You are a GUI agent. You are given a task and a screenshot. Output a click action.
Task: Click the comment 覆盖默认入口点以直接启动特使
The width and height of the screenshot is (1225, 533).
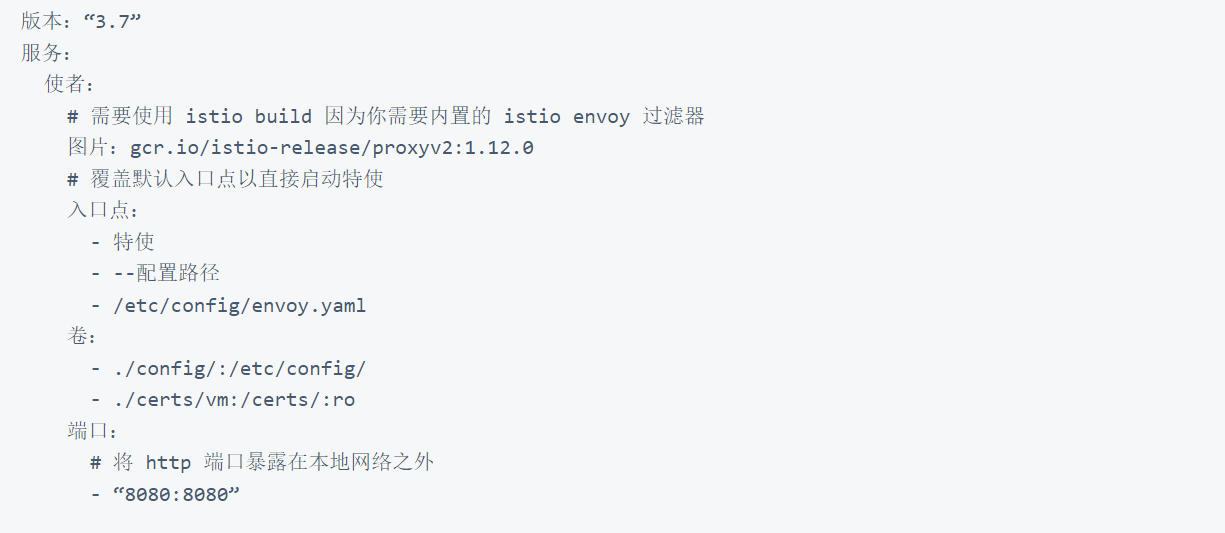(236, 179)
